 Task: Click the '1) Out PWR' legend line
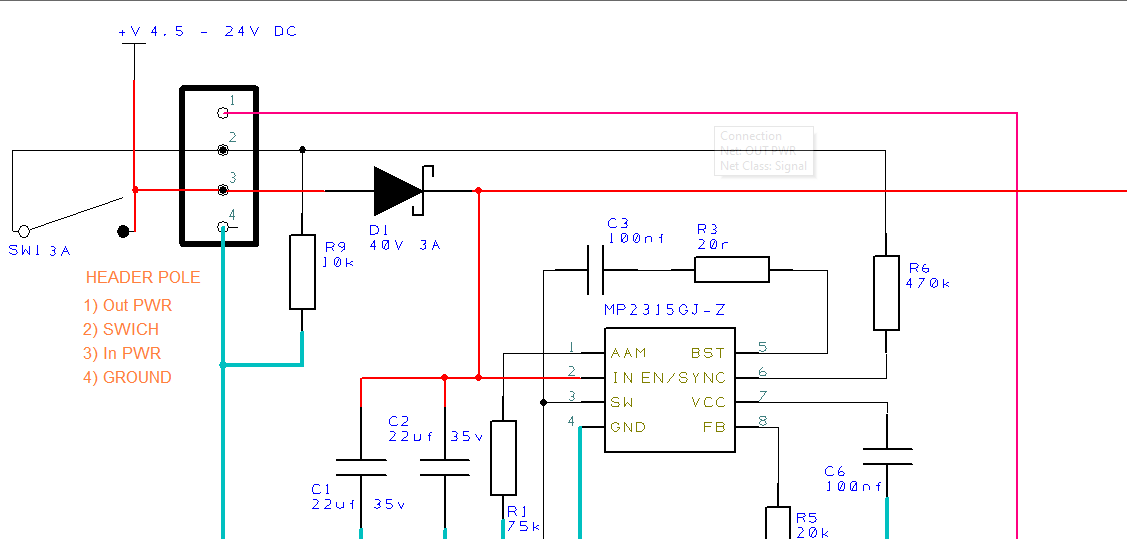tap(128, 305)
